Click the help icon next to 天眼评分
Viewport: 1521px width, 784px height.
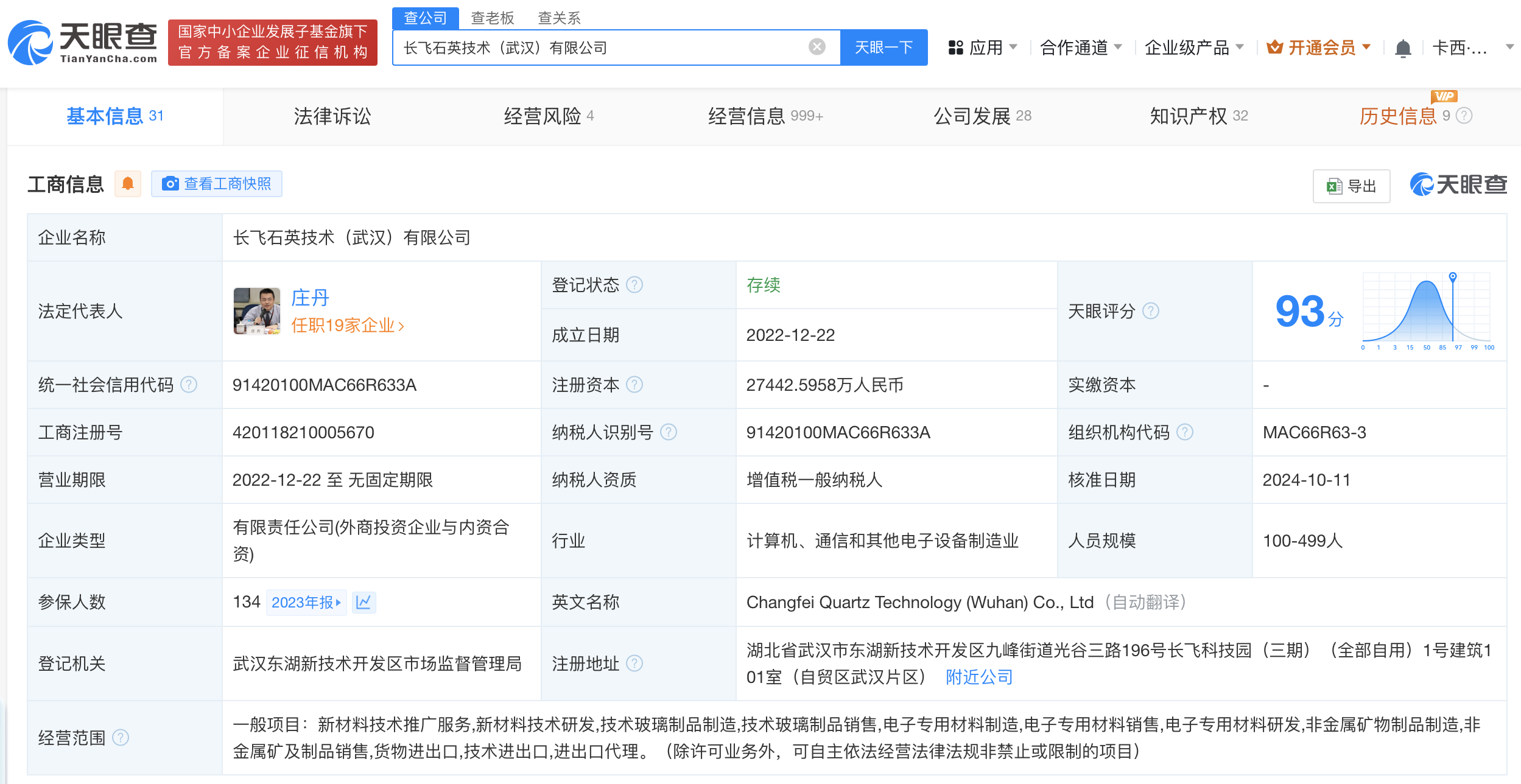1150,311
